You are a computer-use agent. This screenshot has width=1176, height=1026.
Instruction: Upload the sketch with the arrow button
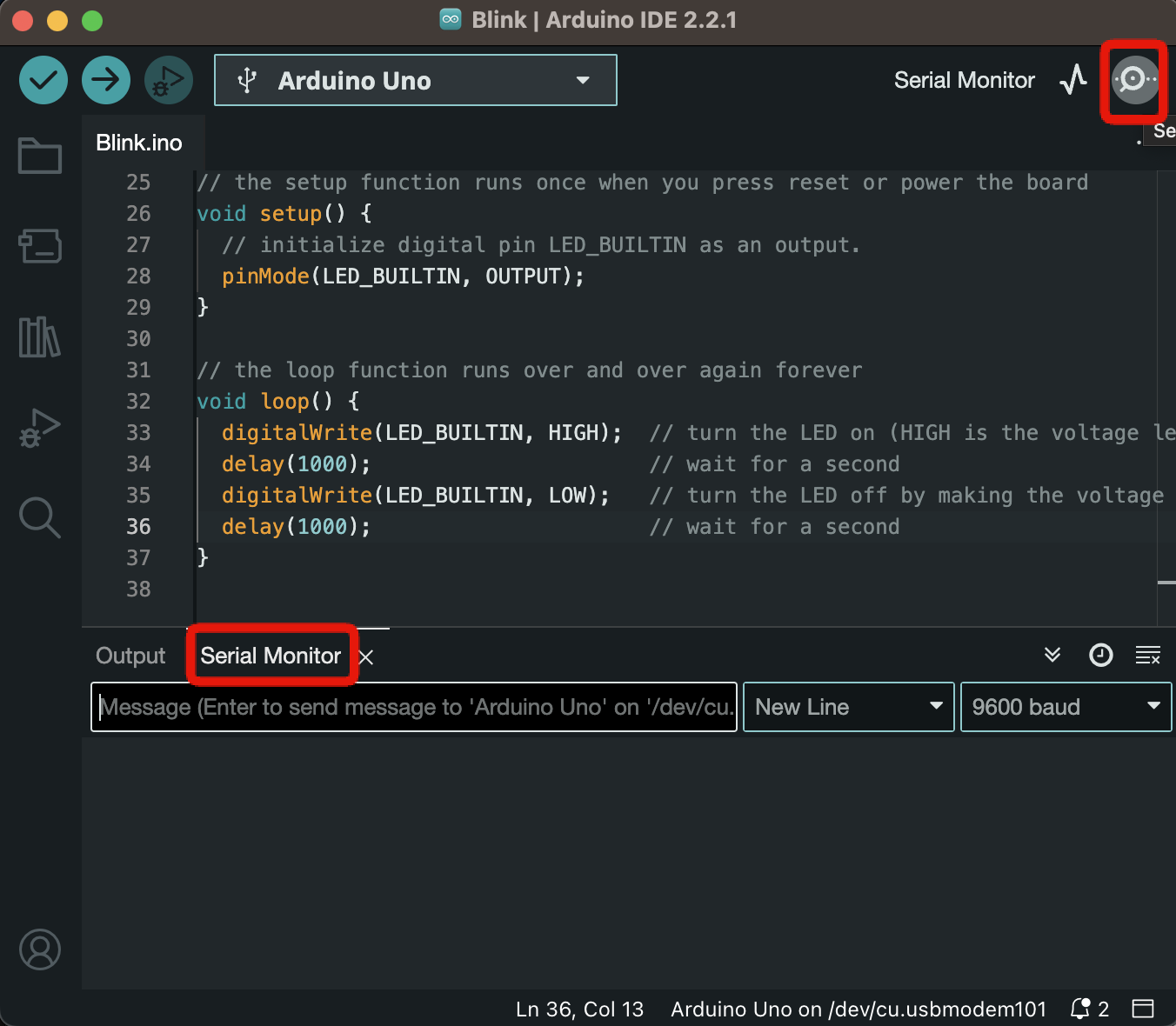[x=106, y=80]
